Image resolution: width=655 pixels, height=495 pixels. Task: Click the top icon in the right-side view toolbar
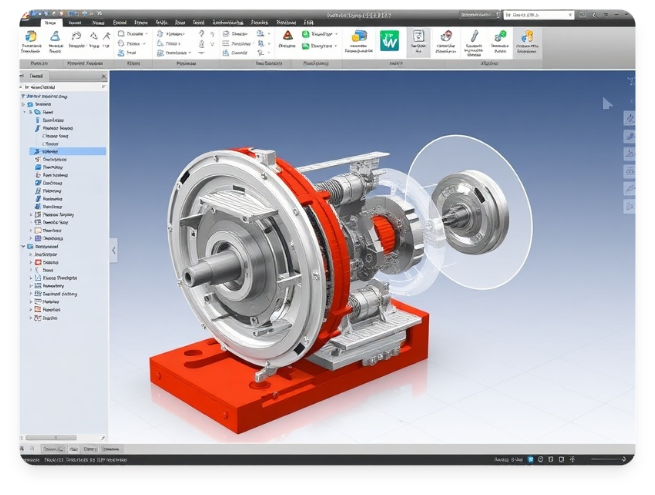click(629, 117)
